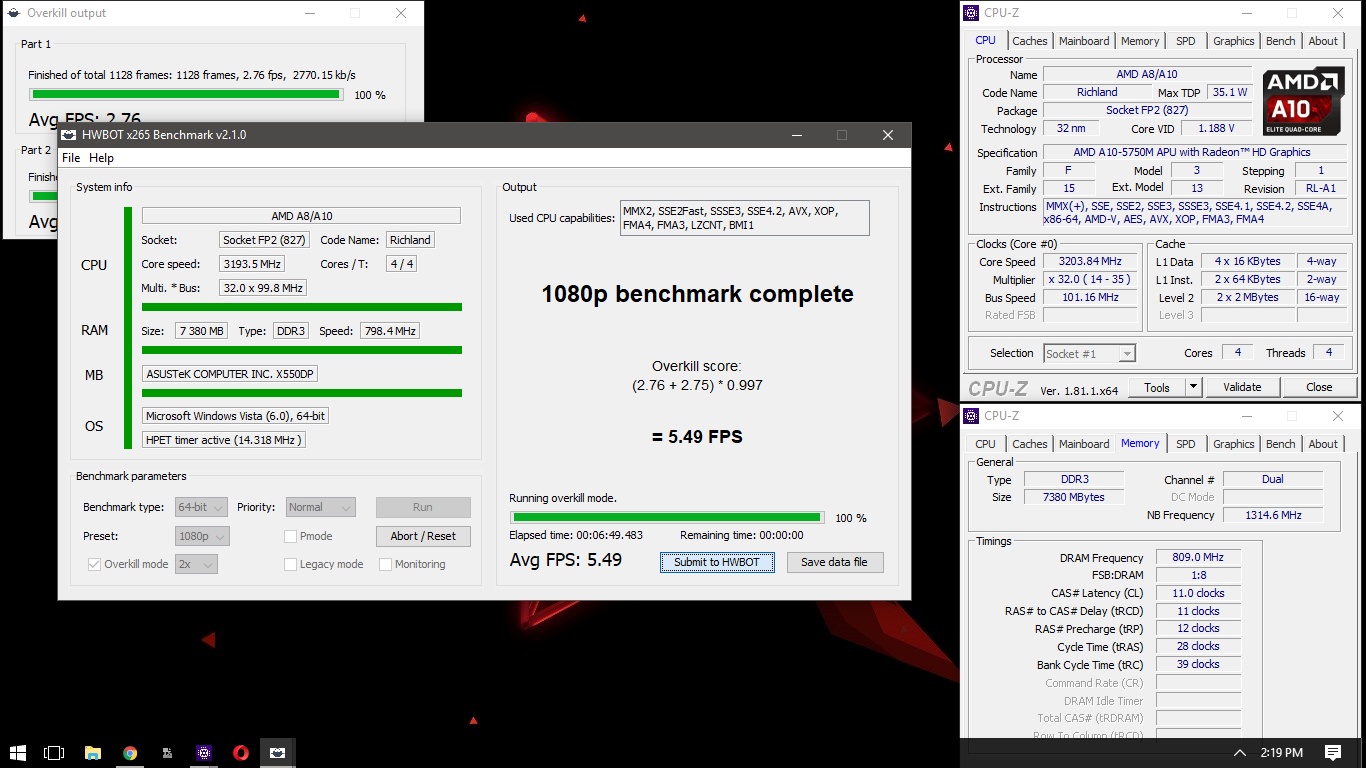This screenshot has height=768, width=1366.
Task: Click the Part 1 progress bar in Overkill output
Action: (x=186, y=95)
